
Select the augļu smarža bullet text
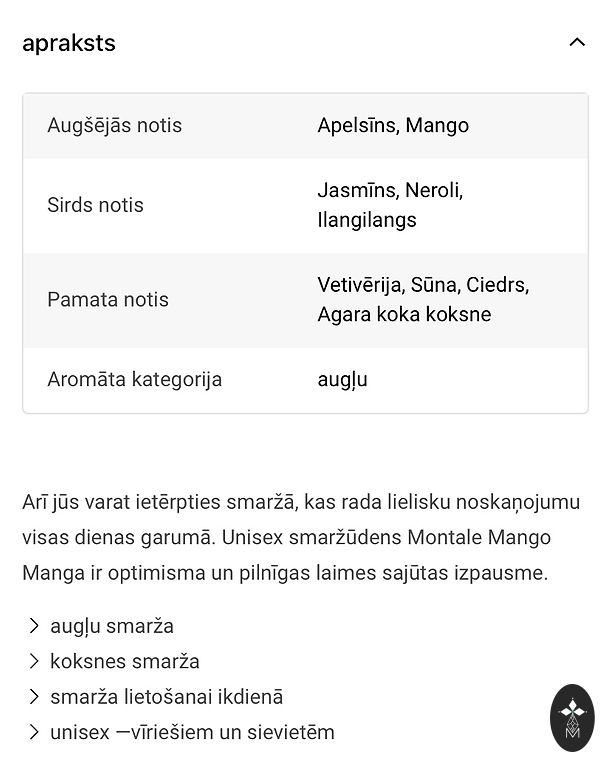click(x=112, y=626)
